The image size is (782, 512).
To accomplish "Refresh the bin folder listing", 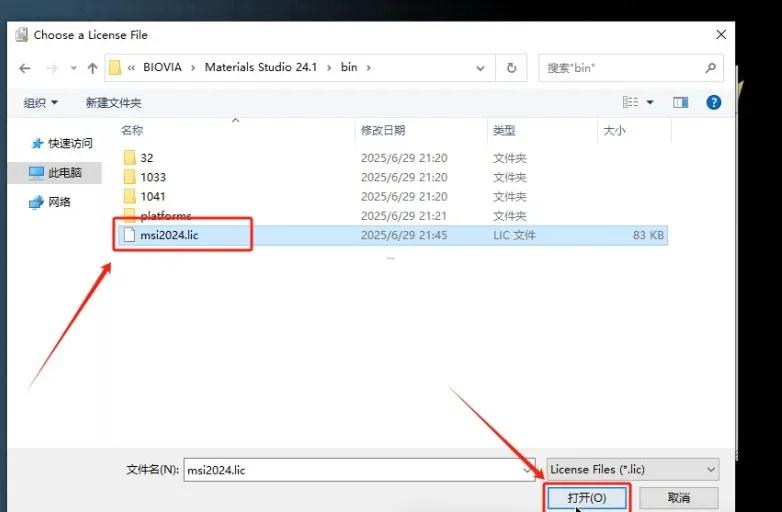I will pos(511,68).
